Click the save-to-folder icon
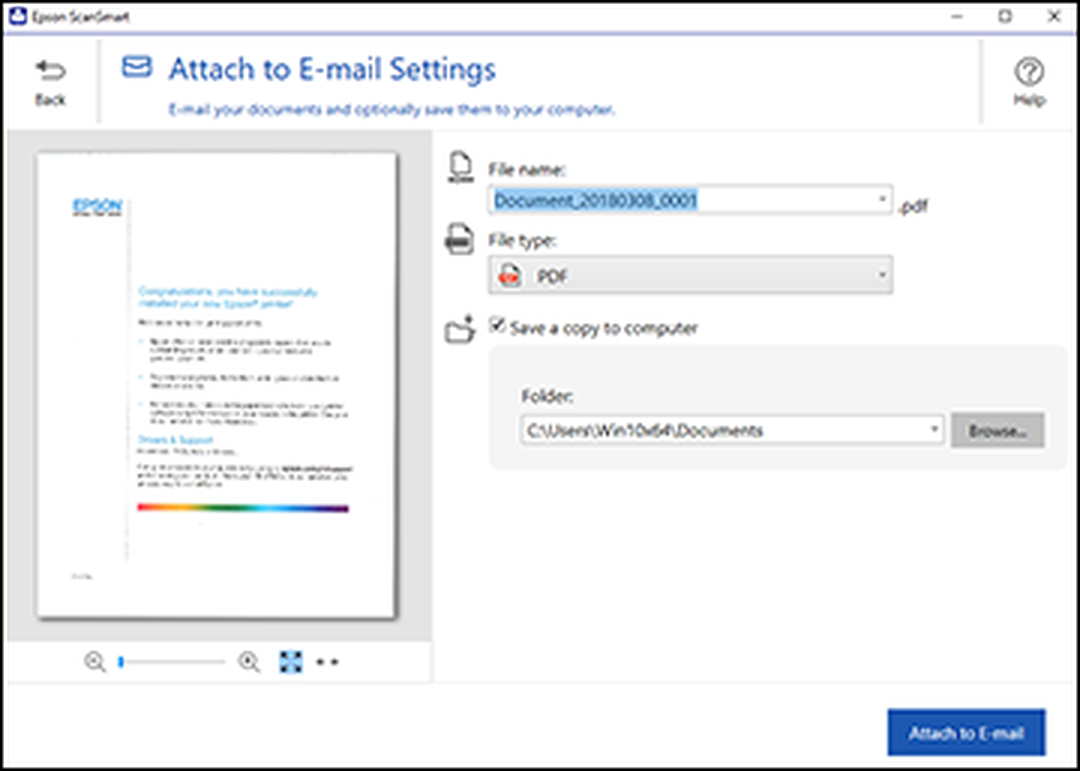1080x771 pixels. pyautogui.click(x=460, y=330)
